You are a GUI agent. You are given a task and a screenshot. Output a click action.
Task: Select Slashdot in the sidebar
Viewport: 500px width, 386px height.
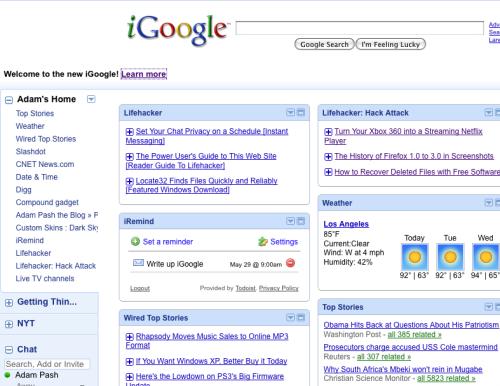(31, 151)
